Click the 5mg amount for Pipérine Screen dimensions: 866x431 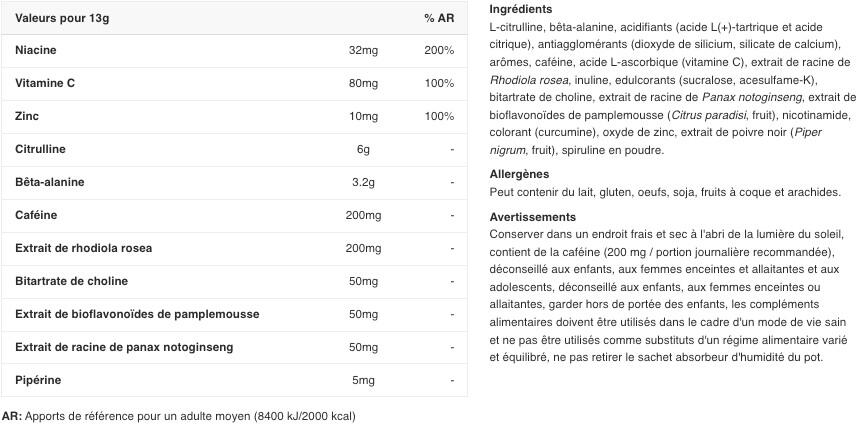(363, 380)
